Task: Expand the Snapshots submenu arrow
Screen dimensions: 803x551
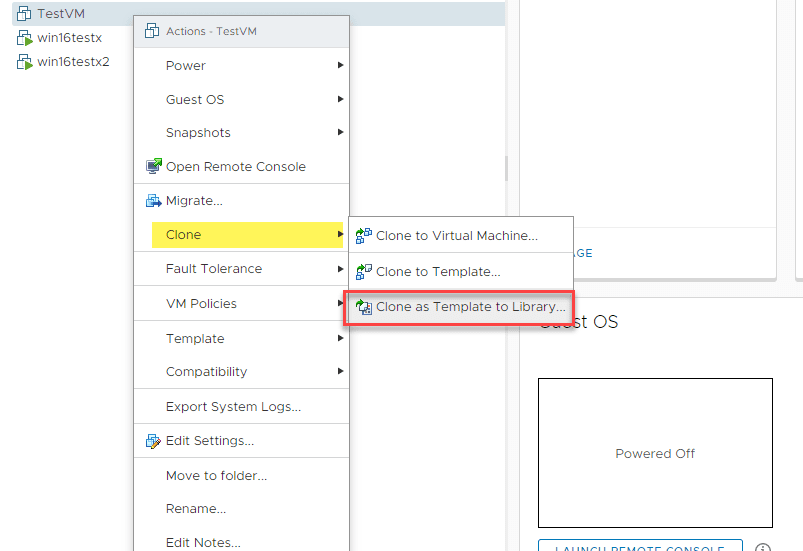Action: 340,132
